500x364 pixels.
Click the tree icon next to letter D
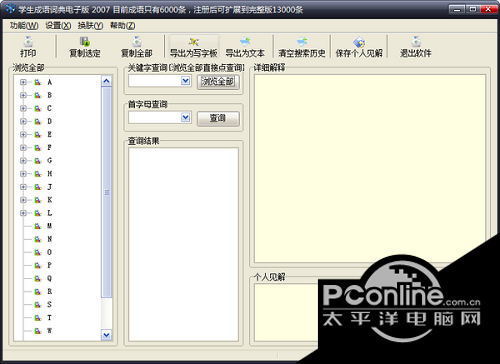(x=38, y=121)
